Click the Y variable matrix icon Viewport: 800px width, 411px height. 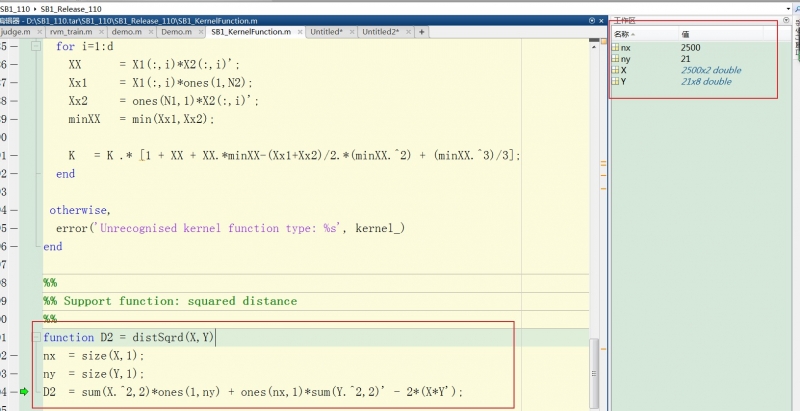615,82
